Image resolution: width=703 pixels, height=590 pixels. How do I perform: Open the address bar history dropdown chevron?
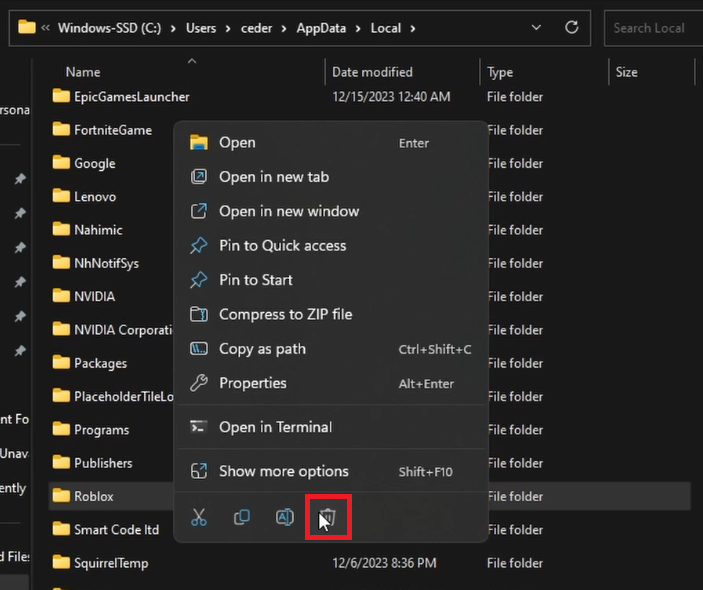coord(537,28)
